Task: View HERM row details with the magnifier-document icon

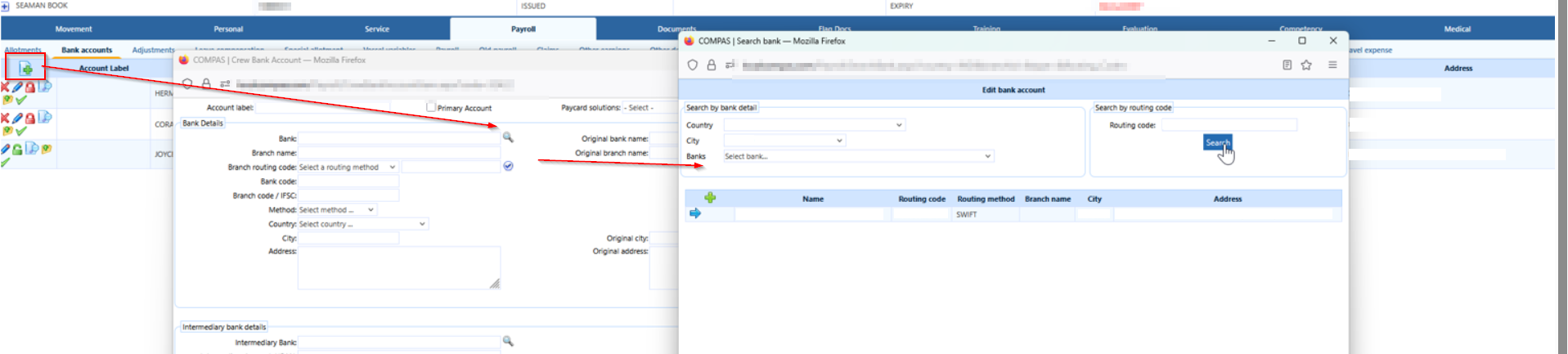Action: click(45, 86)
